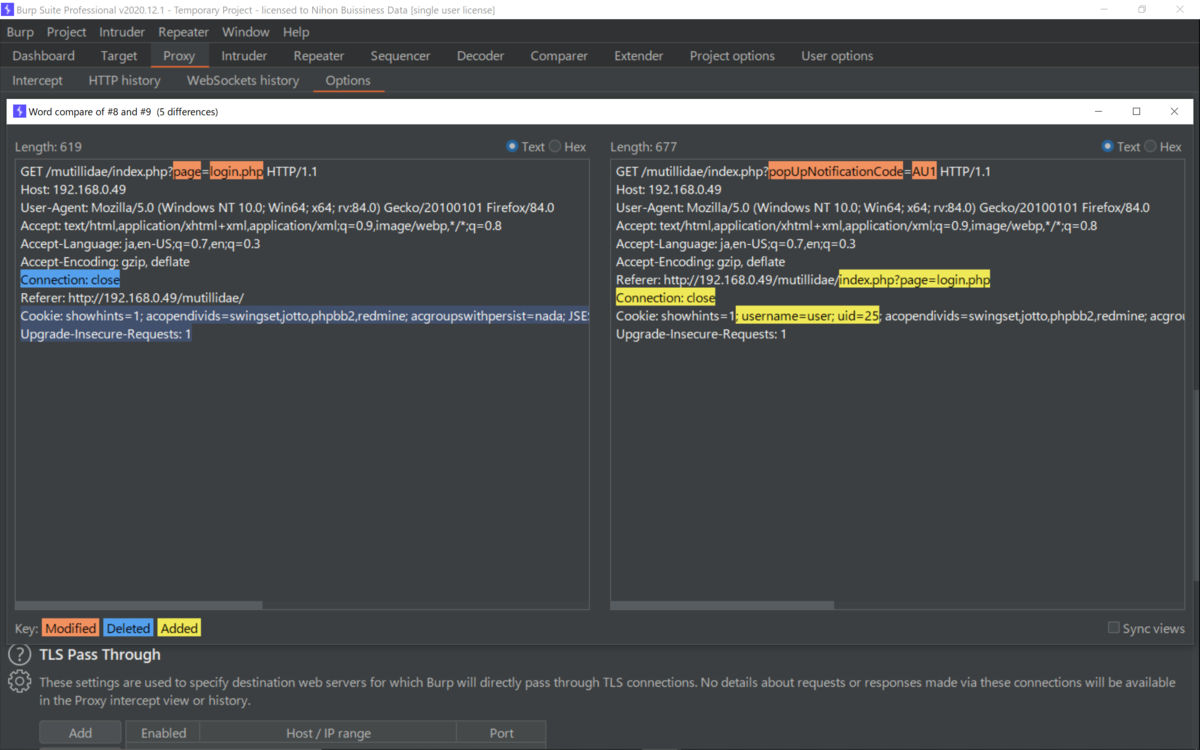
Task: Click the deleted 'Connection: close' line in left pane
Action: (70, 280)
